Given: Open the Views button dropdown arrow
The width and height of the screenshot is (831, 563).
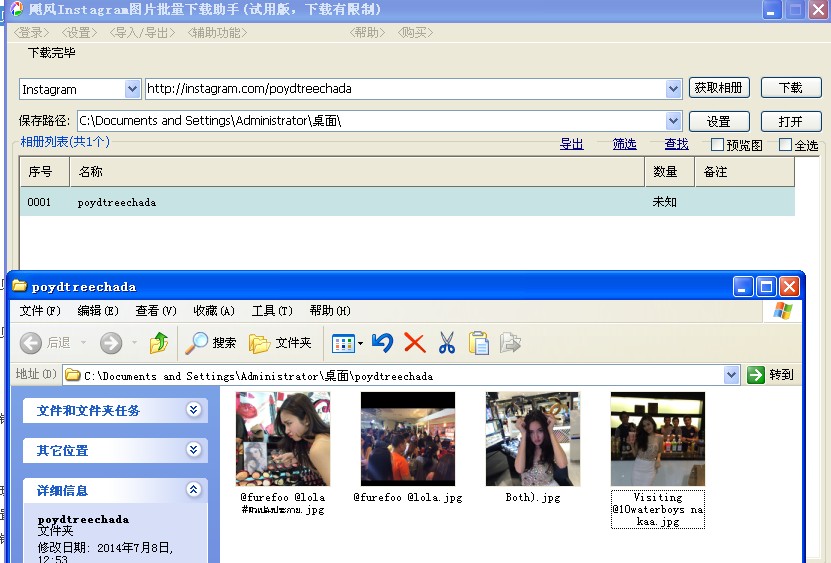Looking at the screenshot, I should point(360,344).
